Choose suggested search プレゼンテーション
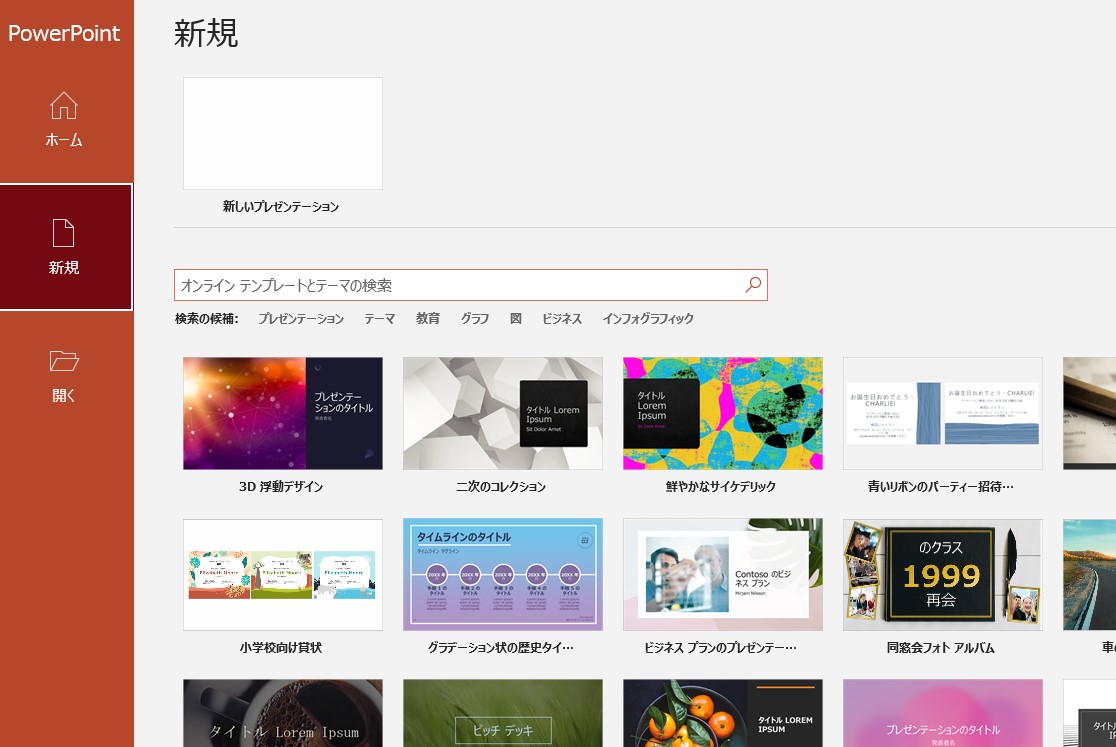This screenshot has height=747, width=1116. 301,319
